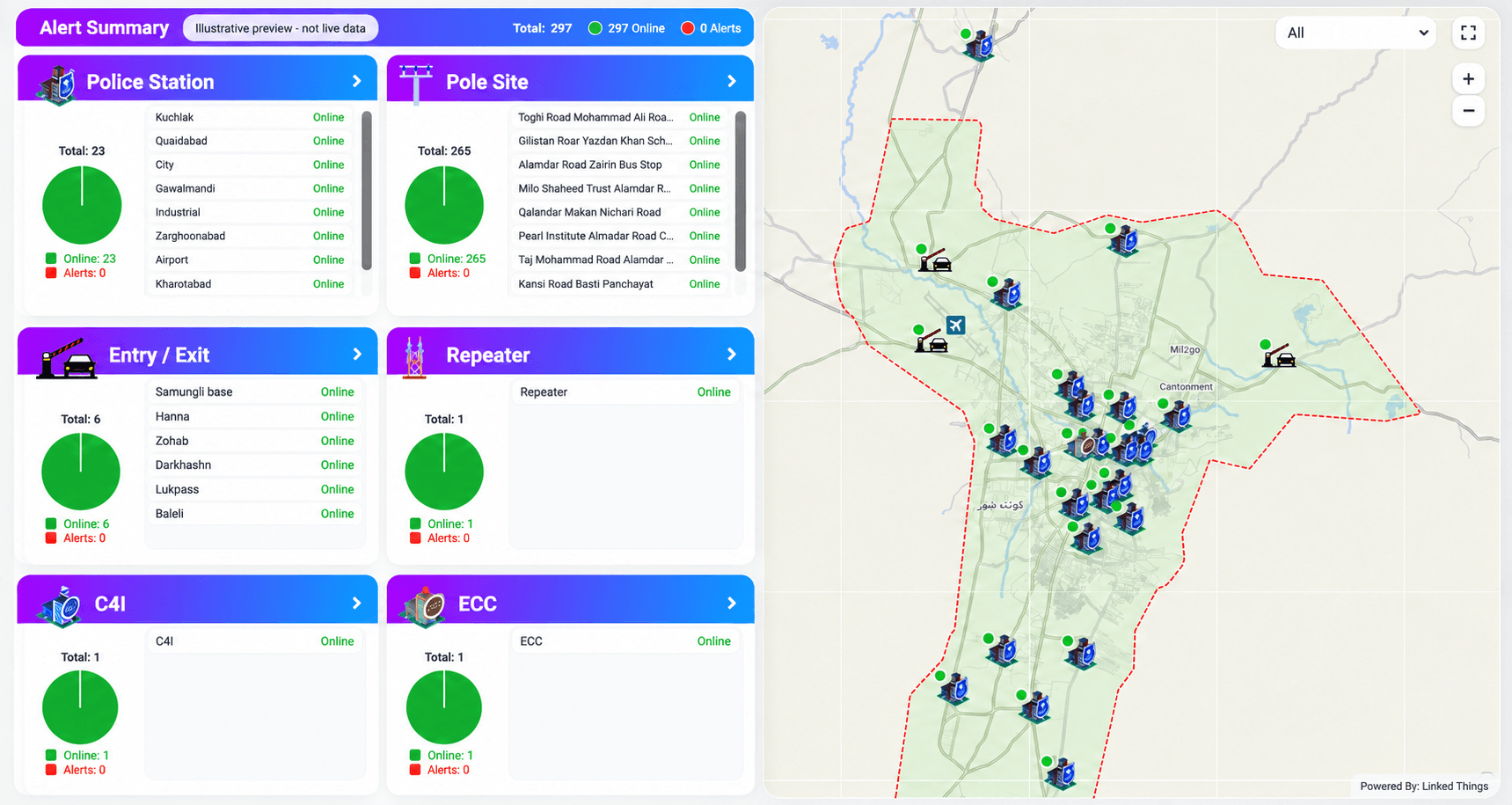Select Alamdar Road Zairin Bus Stop row
Screen dimensions: 1512x805
tap(621, 165)
